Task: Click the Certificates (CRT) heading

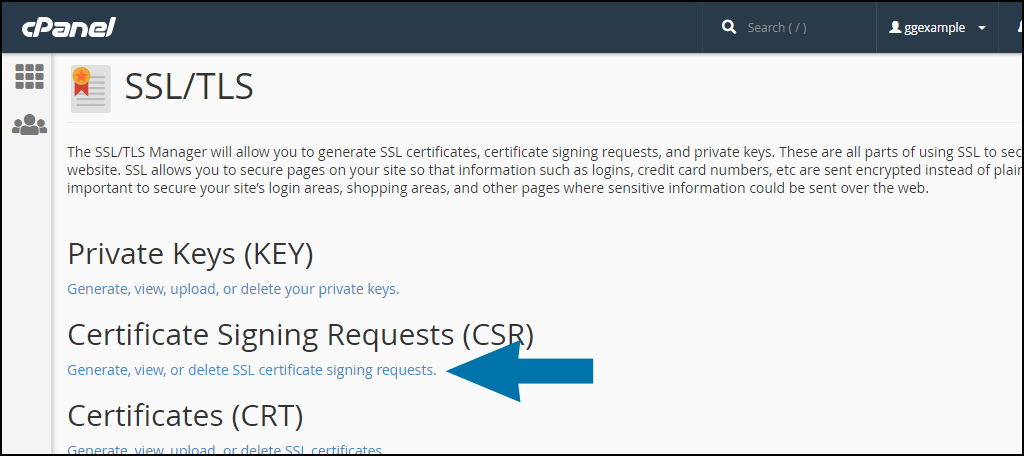Action: point(185,414)
